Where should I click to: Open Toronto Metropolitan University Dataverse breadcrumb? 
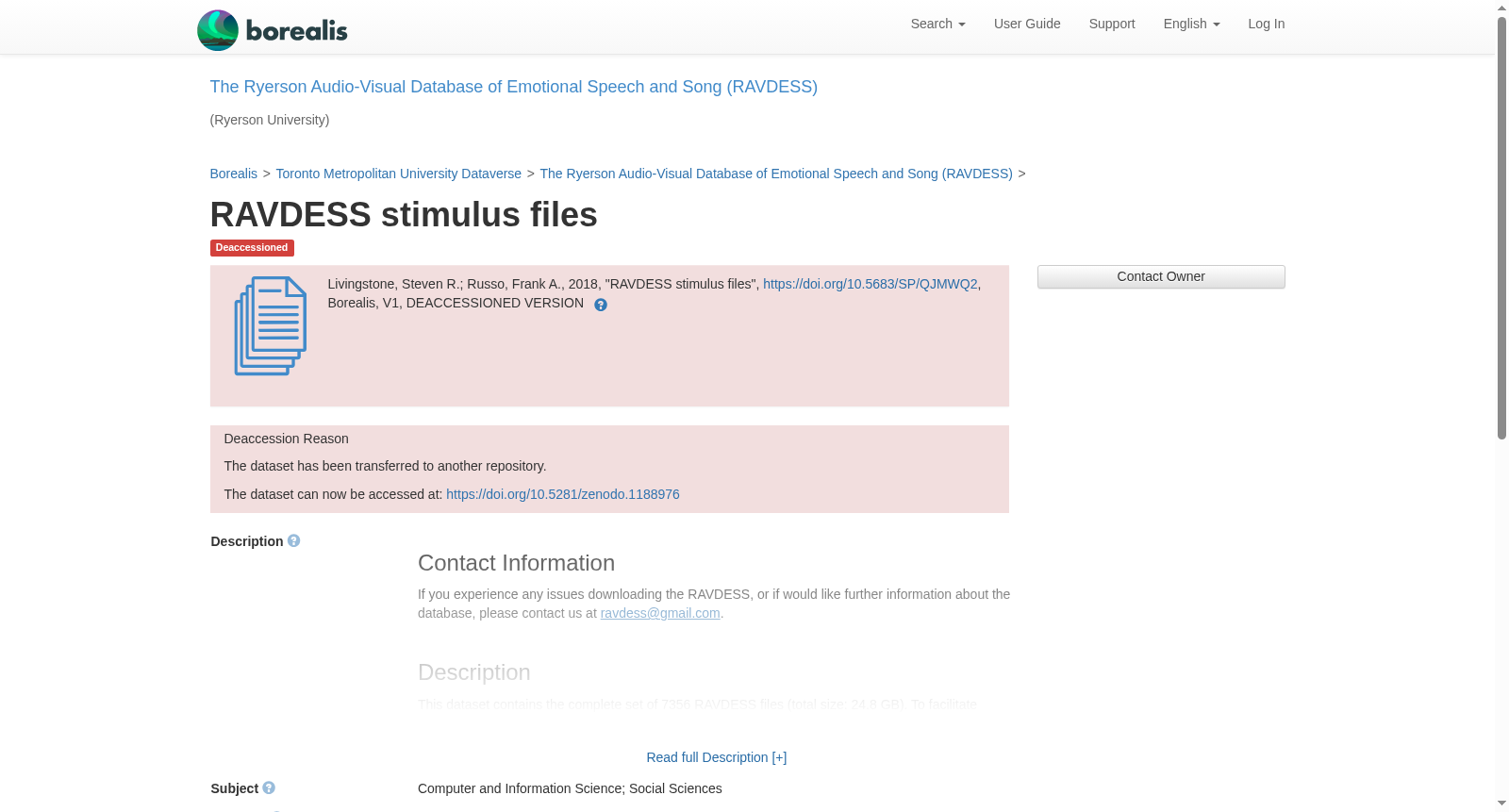[x=399, y=174]
